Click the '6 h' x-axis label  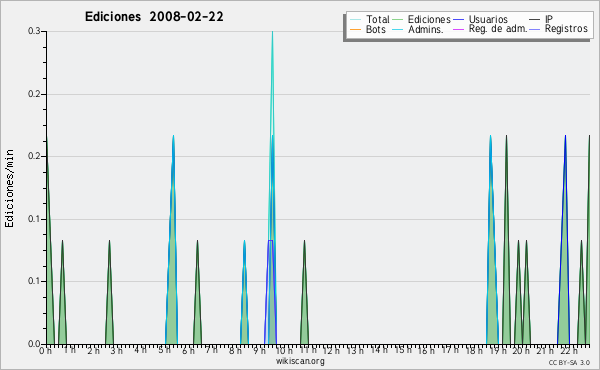[x=188, y=351]
